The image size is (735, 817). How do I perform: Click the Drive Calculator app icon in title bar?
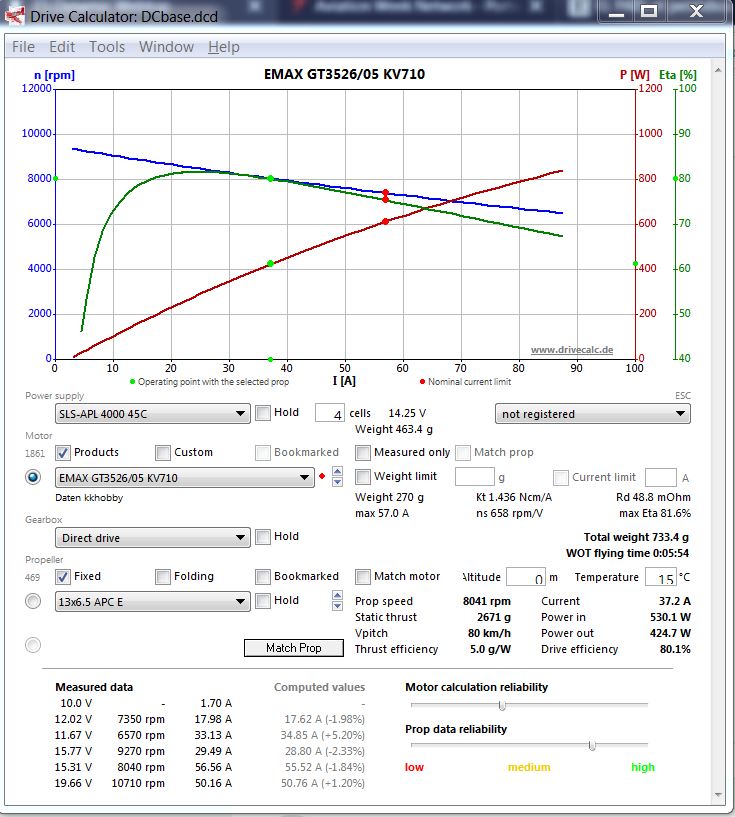pyautogui.click(x=15, y=16)
